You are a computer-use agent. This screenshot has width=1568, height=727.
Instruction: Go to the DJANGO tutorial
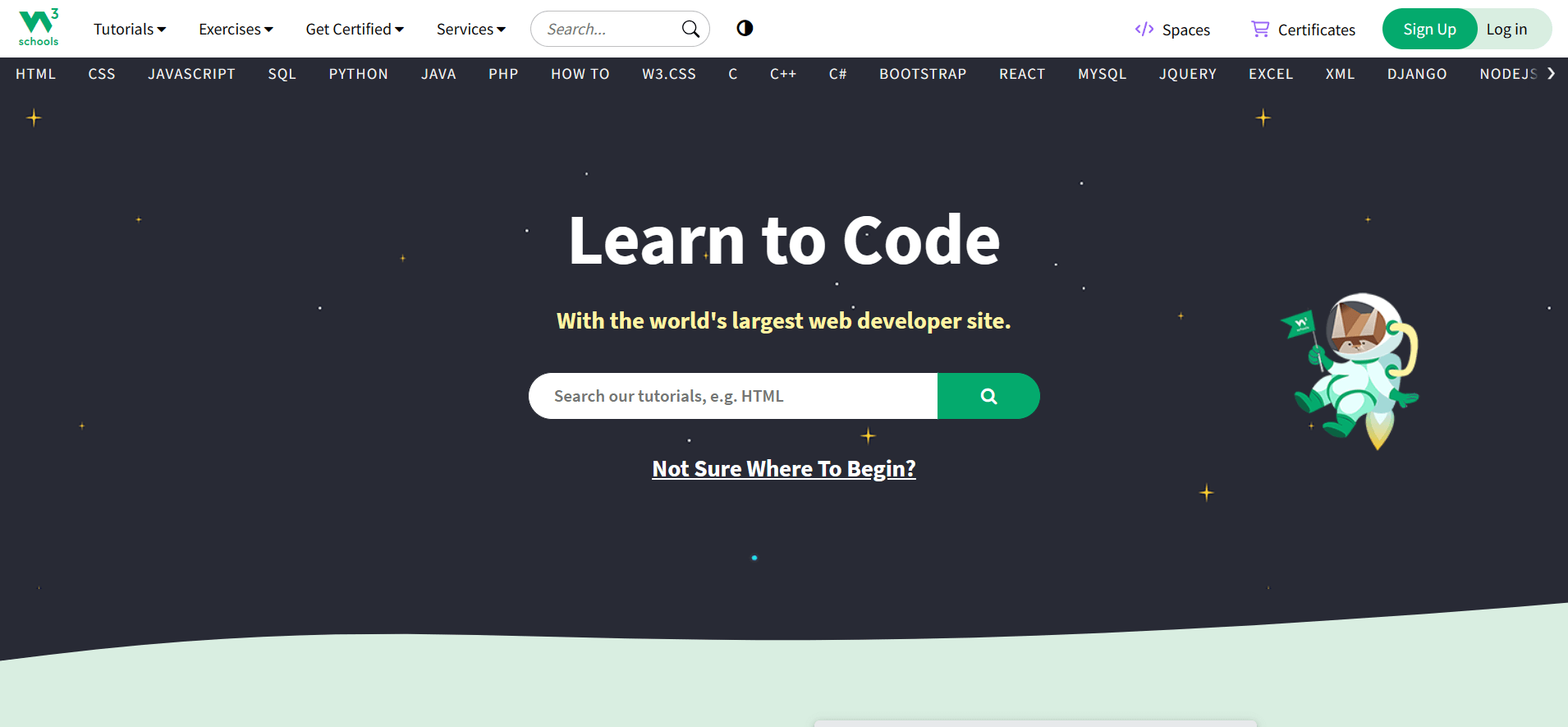(x=1417, y=74)
